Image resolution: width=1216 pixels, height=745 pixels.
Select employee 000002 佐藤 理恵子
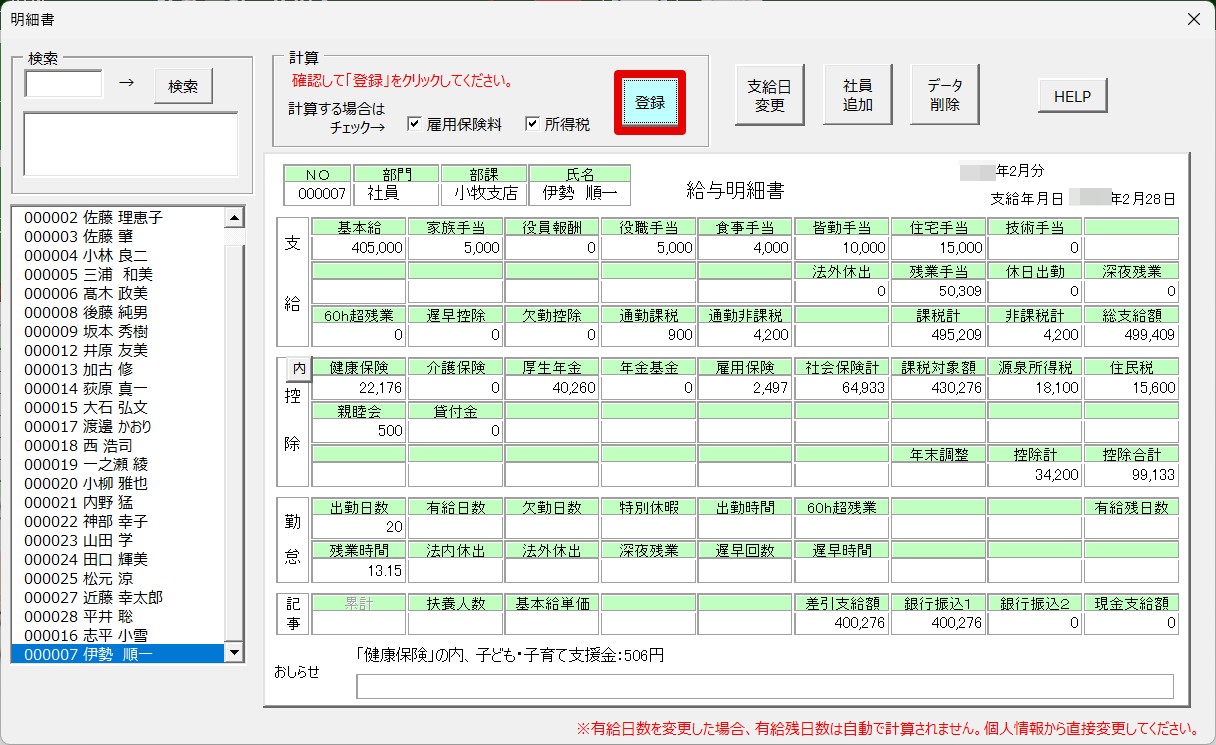(118, 217)
